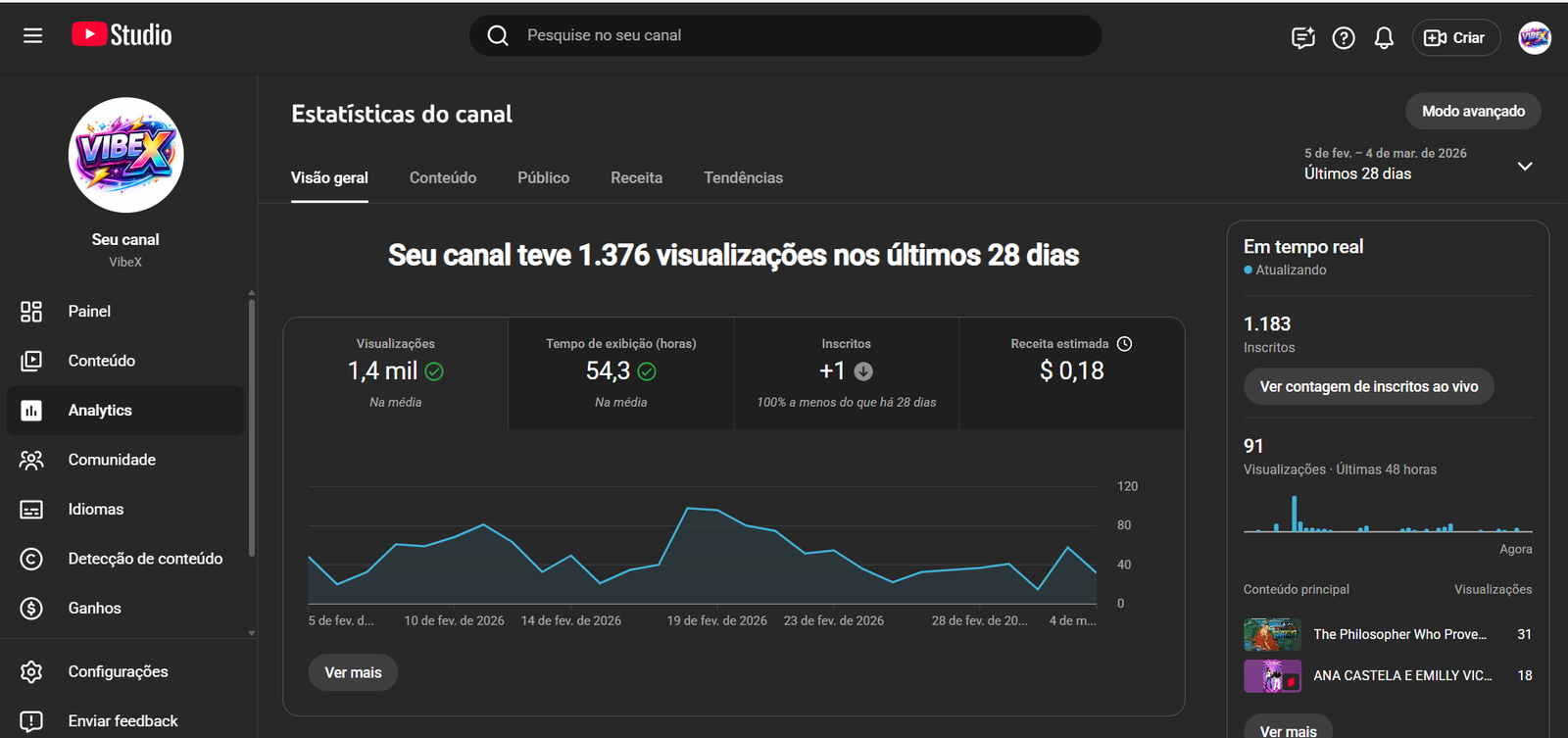Select the Inscritos metric card
Screen dimensions: 1568x738
[847, 373]
